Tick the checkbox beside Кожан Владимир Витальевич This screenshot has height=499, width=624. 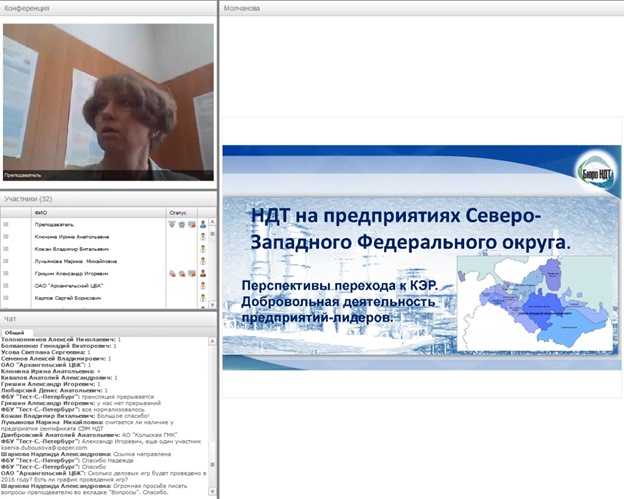tap(6, 249)
